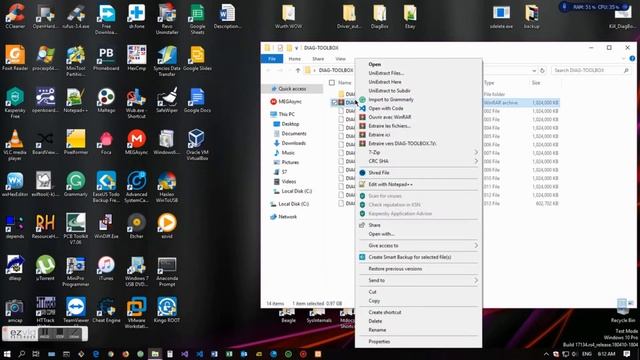Open the address bar history dropdown
Screen dimensions: 640x360
click(534, 71)
